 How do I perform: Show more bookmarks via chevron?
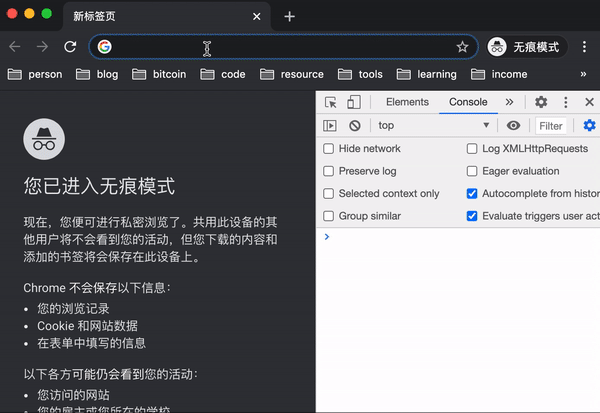pyautogui.click(x=583, y=74)
